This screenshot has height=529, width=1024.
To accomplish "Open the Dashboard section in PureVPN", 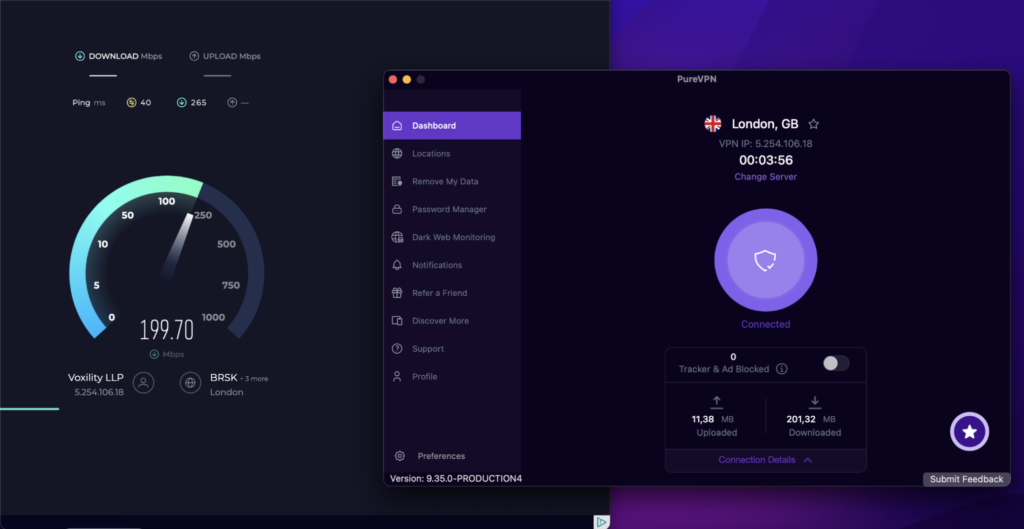I will pos(452,125).
